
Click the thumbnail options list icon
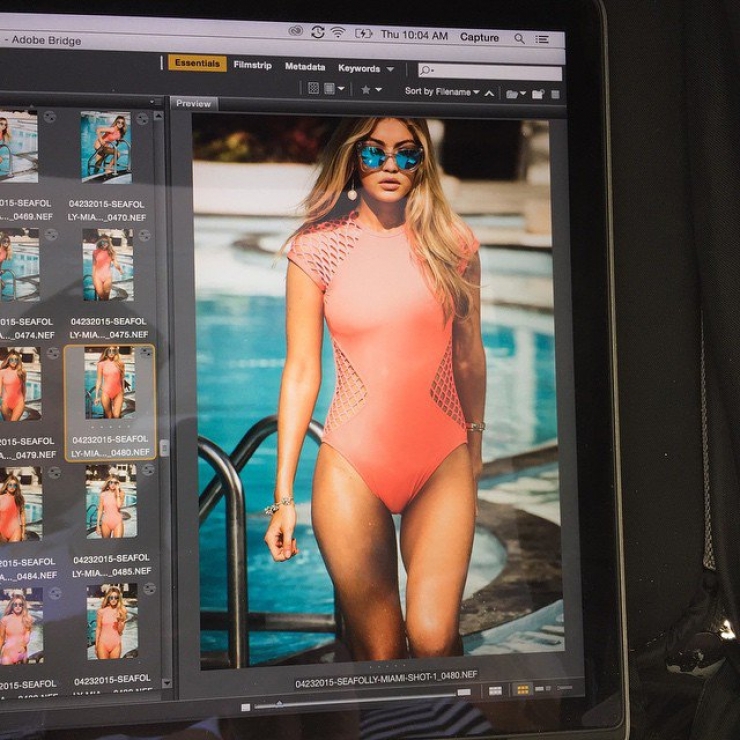[330, 89]
